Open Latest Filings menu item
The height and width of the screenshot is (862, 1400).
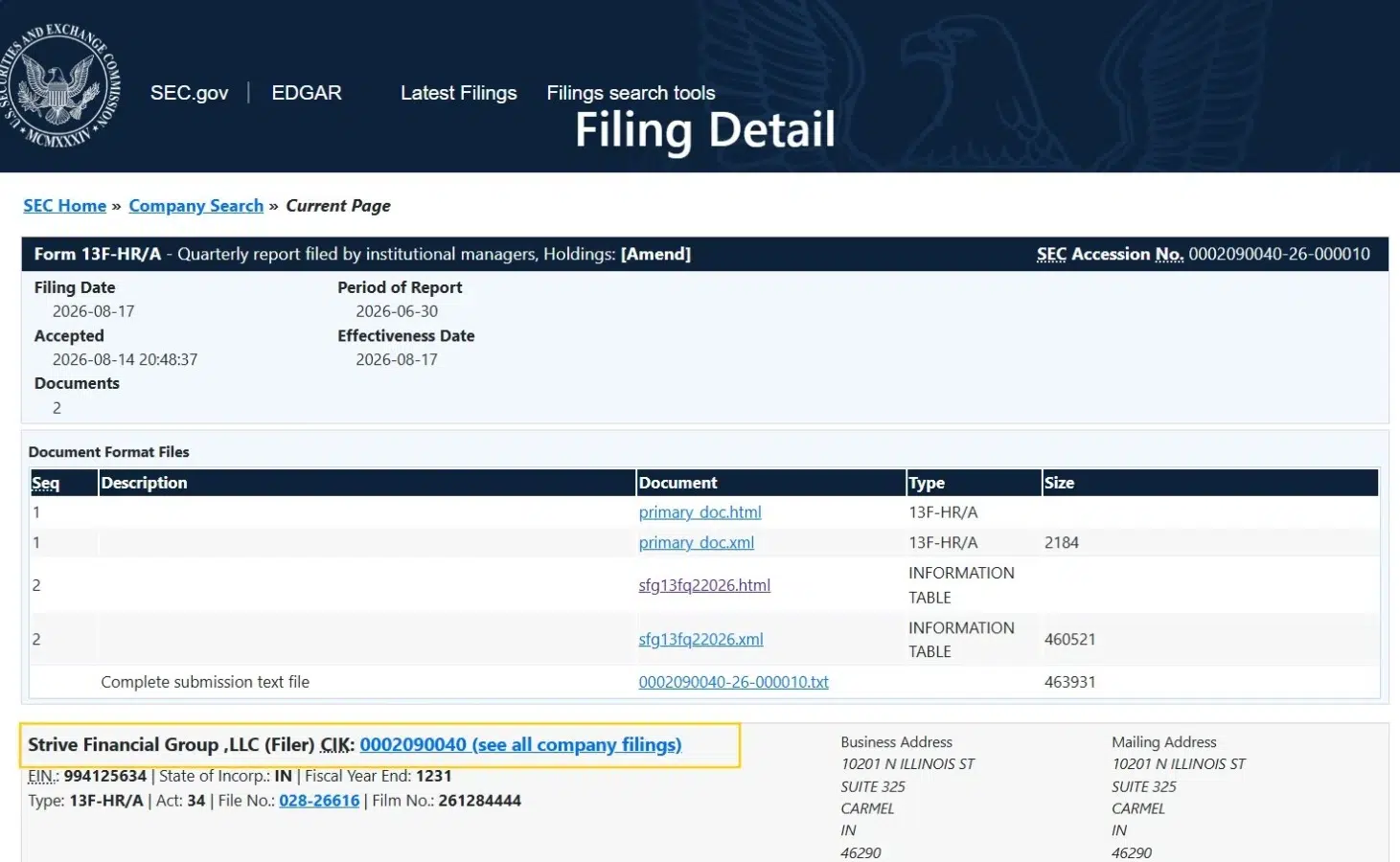(458, 93)
